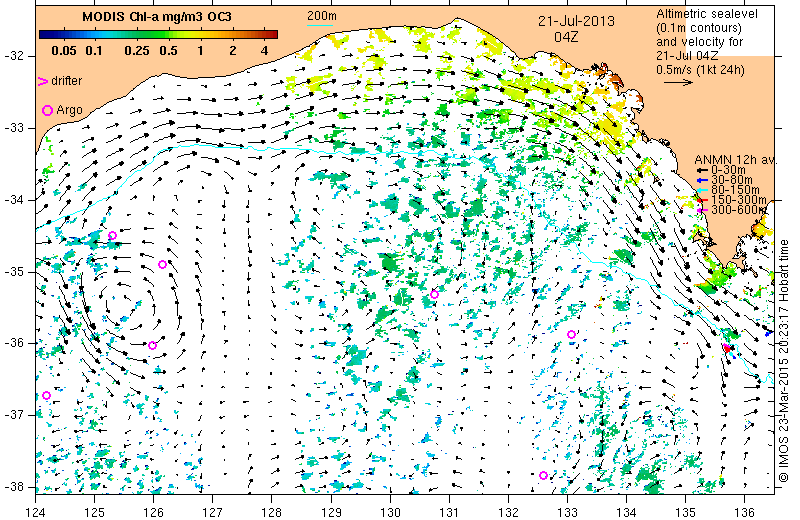Select the Argo float marker near 132.6E, 37.8S
The width and height of the screenshot is (800, 520).
pyautogui.click(x=543, y=476)
